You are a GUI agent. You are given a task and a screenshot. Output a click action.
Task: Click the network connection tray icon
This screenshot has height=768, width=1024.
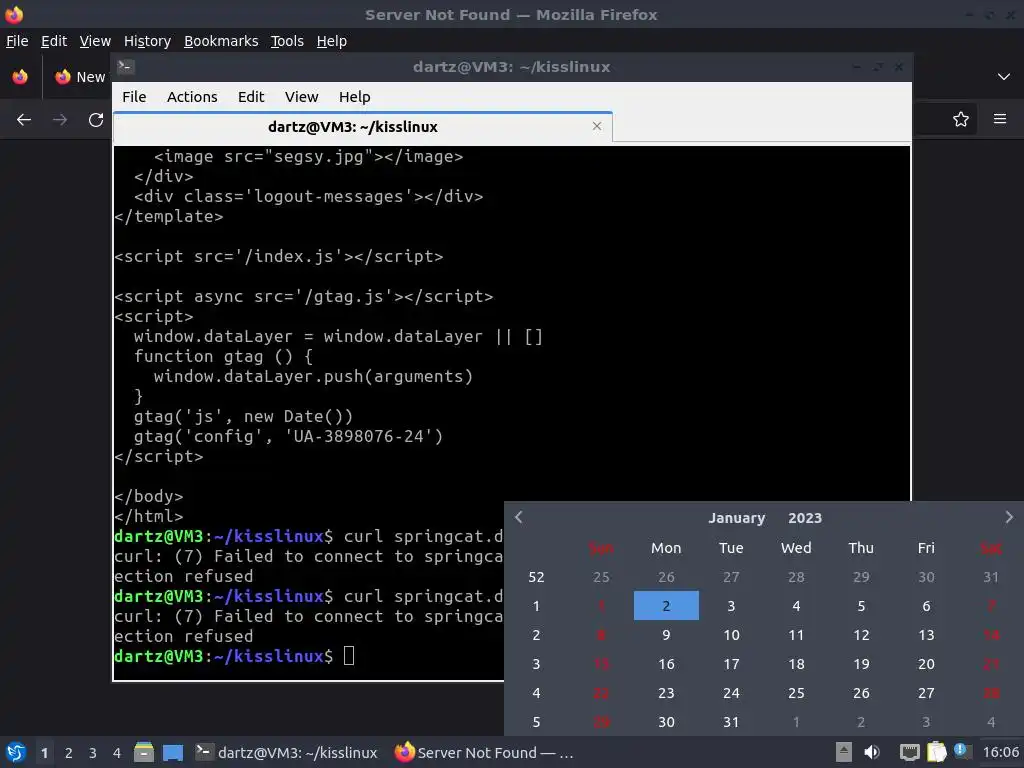point(909,752)
